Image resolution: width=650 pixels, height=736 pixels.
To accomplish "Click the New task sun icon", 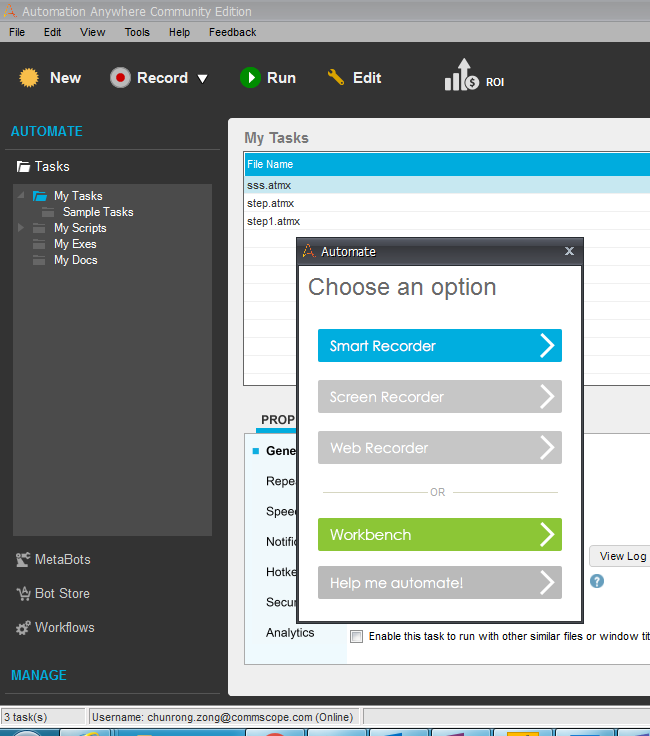I will coord(29,77).
